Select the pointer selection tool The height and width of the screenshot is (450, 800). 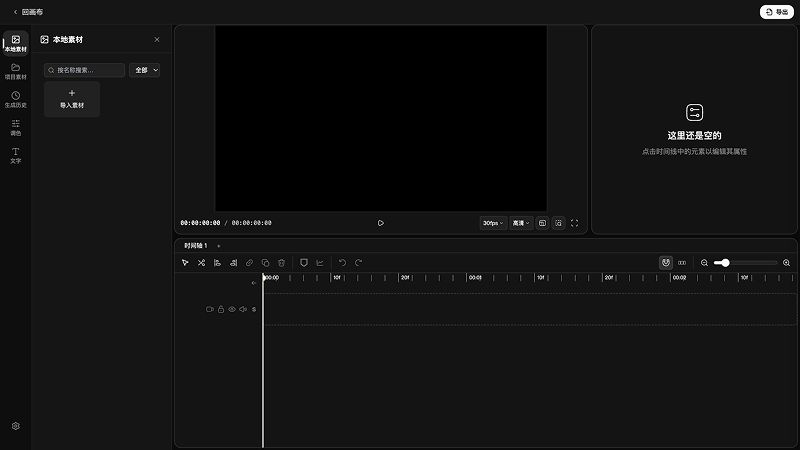185,263
